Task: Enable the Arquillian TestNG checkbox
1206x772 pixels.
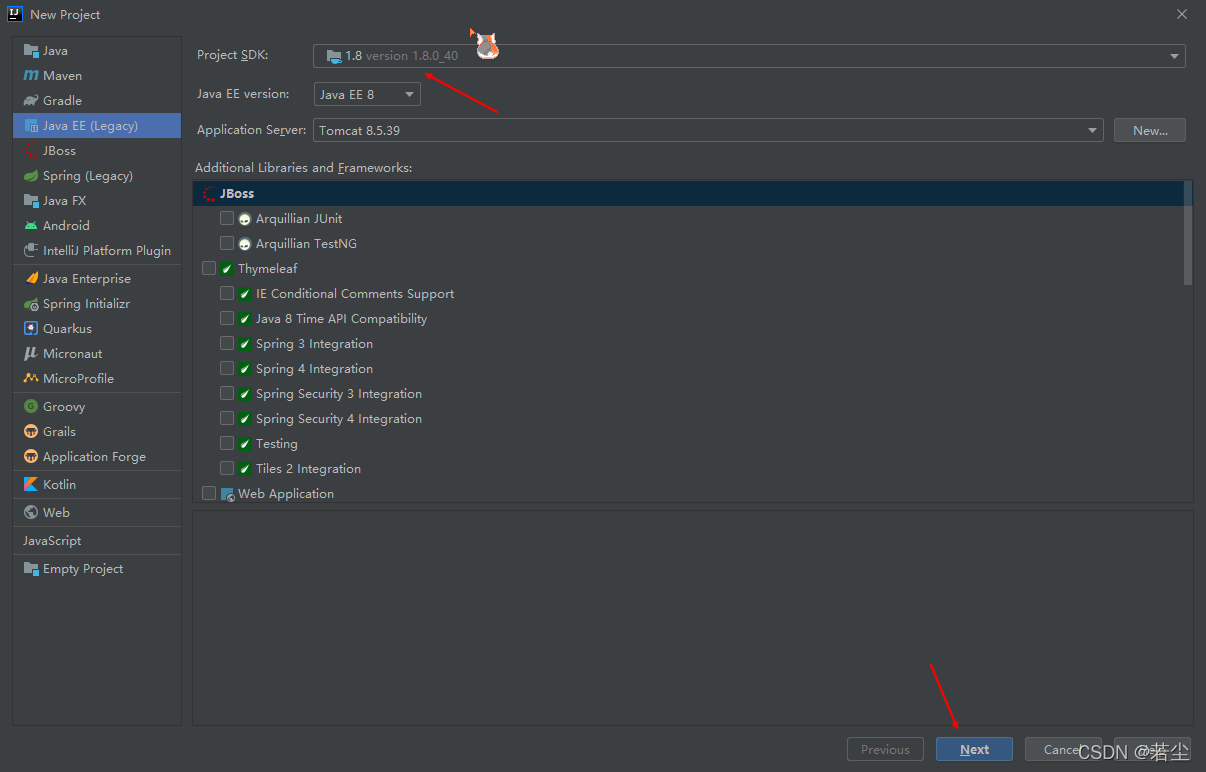Action: pyautogui.click(x=227, y=243)
